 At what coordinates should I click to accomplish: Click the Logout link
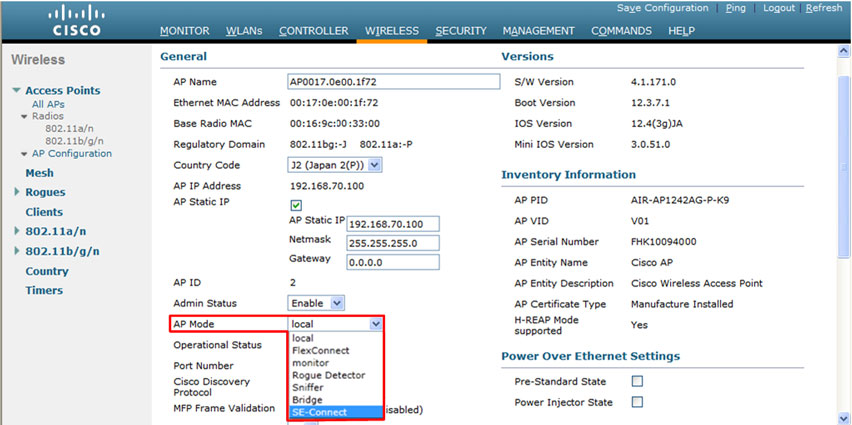pyautogui.click(x=779, y=8)
